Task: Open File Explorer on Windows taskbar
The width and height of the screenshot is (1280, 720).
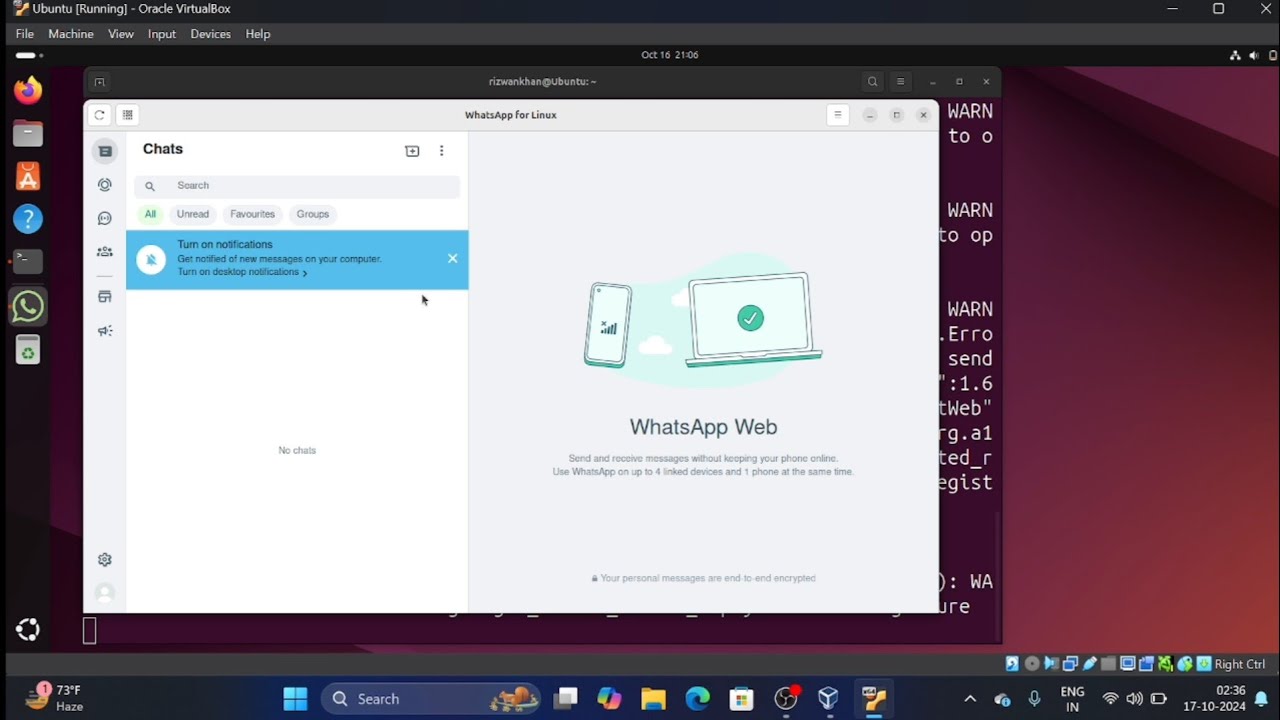Action: pos(653,698)
